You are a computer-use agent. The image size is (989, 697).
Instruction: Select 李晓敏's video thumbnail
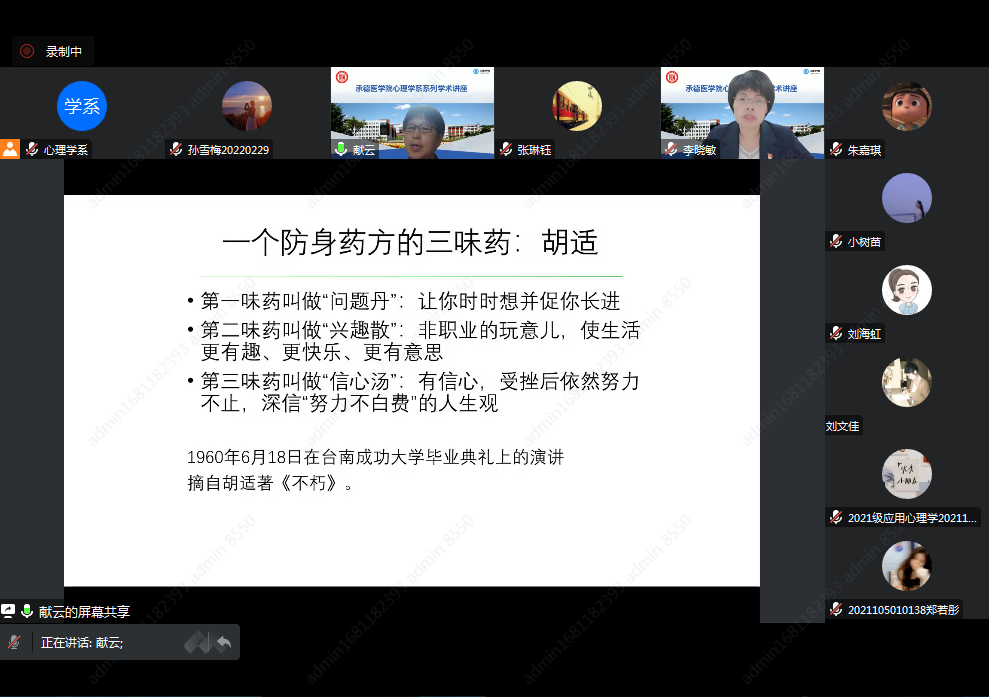tap(742, 112)
